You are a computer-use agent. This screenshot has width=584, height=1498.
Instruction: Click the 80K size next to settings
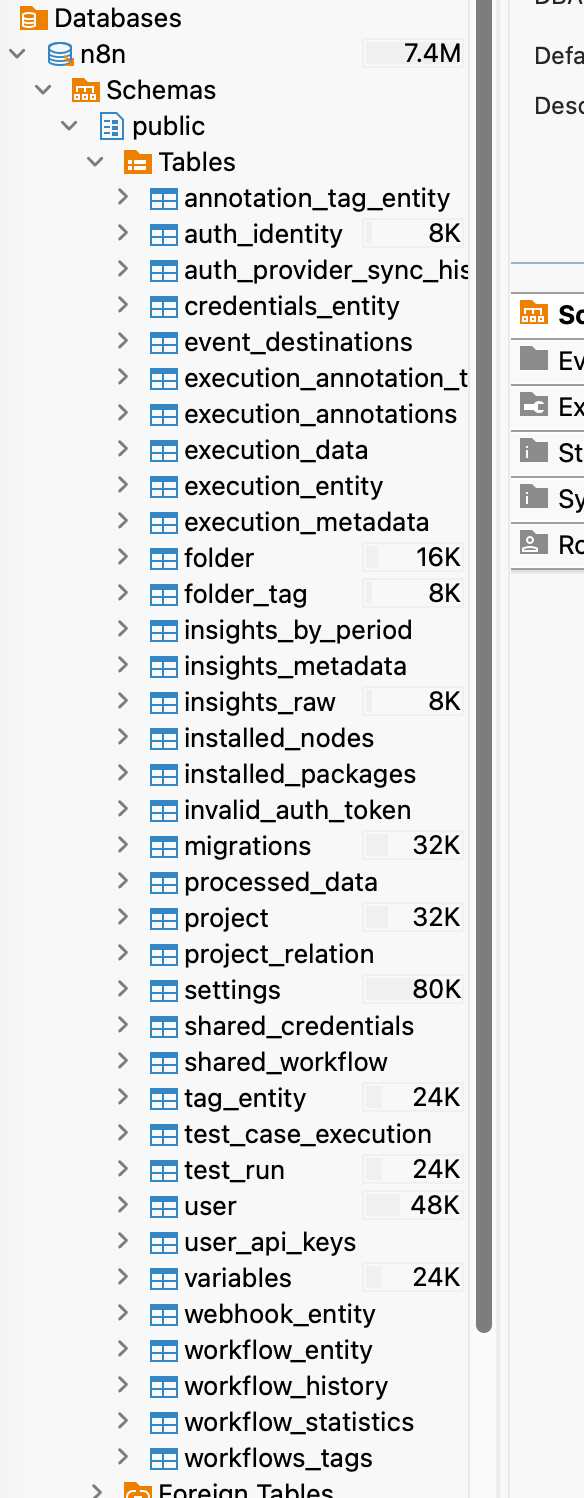click(x=437, y=990)
